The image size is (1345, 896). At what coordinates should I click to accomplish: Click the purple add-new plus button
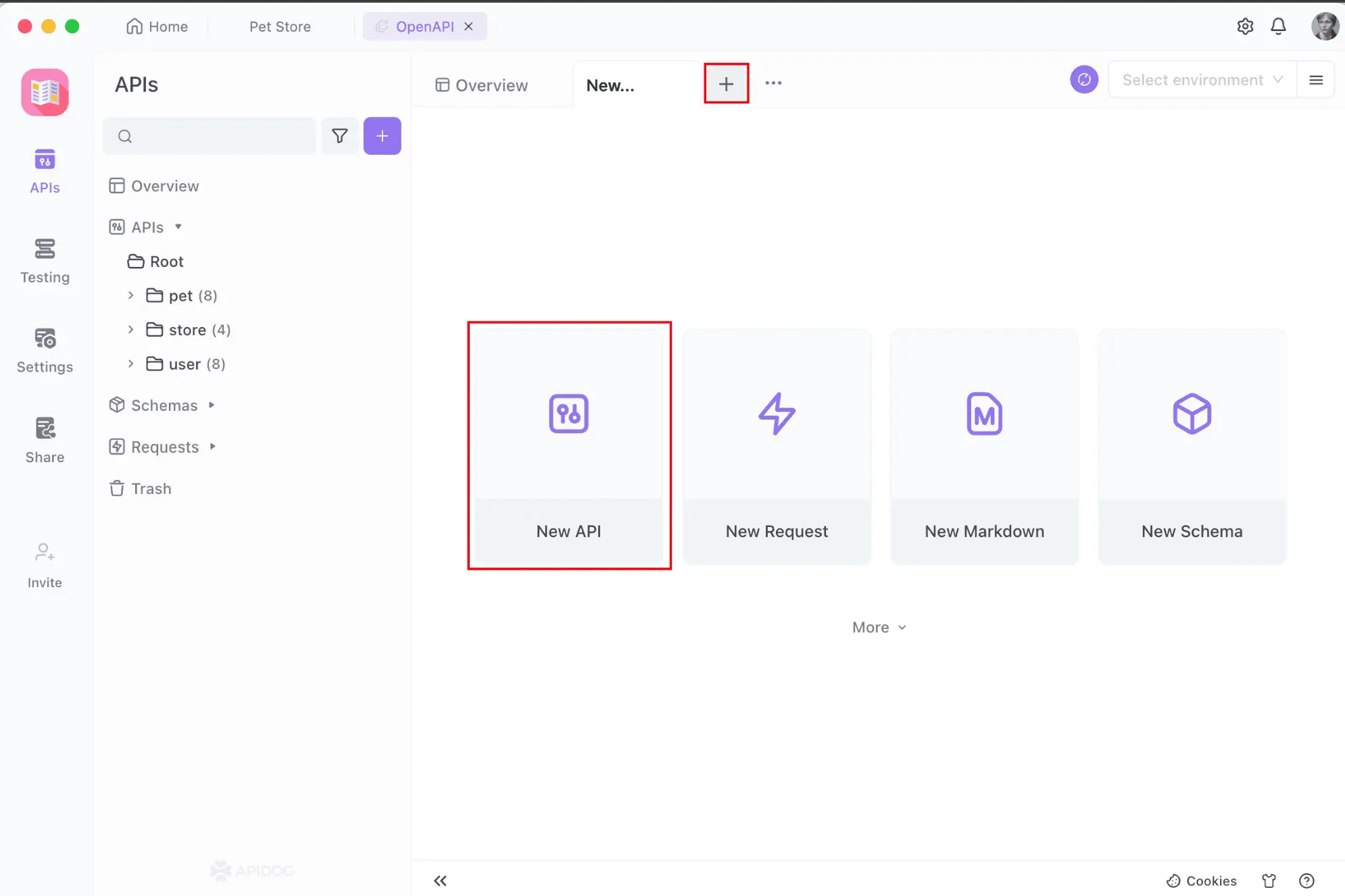382,136
